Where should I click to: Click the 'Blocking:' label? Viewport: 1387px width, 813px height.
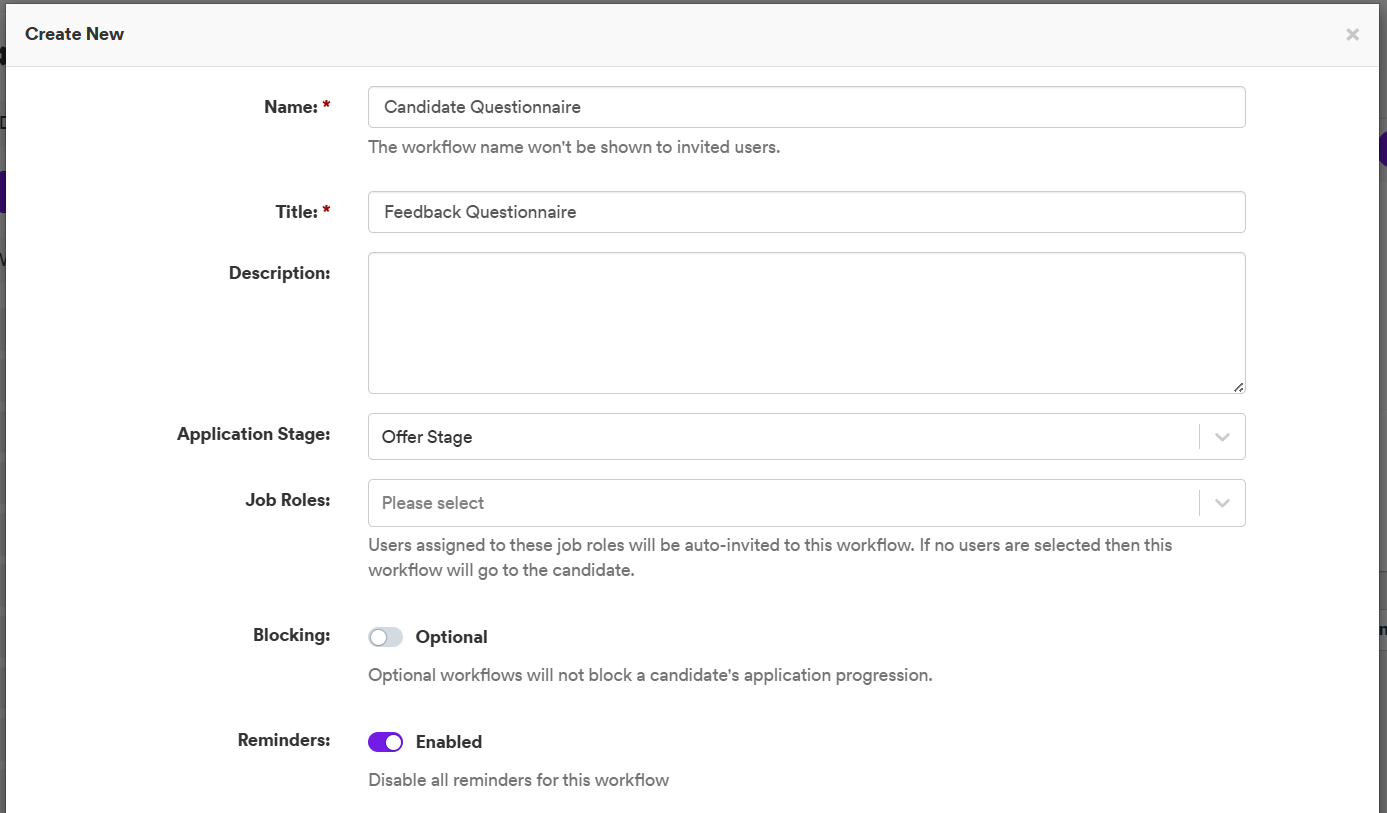[292, 635]
